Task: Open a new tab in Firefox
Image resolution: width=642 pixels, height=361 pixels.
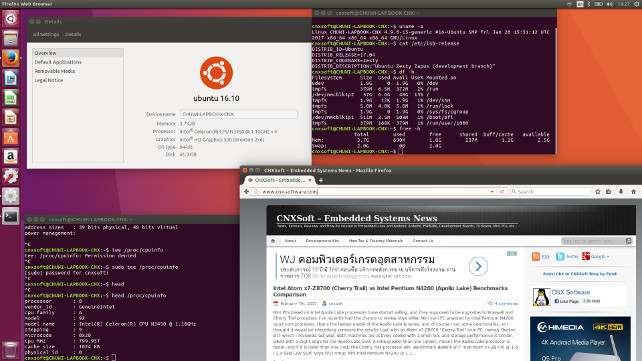Action: [x=321, y=180]
